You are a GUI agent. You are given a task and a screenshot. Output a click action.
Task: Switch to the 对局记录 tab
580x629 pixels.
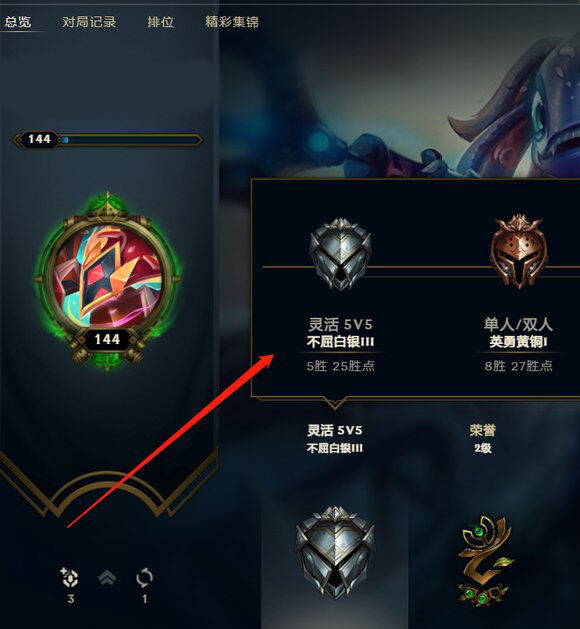tap(89, 22)
